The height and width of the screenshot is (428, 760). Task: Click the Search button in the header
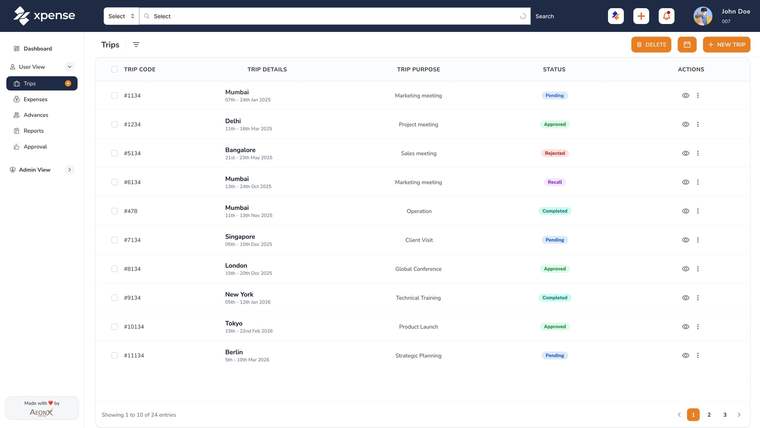pos(545,16)
